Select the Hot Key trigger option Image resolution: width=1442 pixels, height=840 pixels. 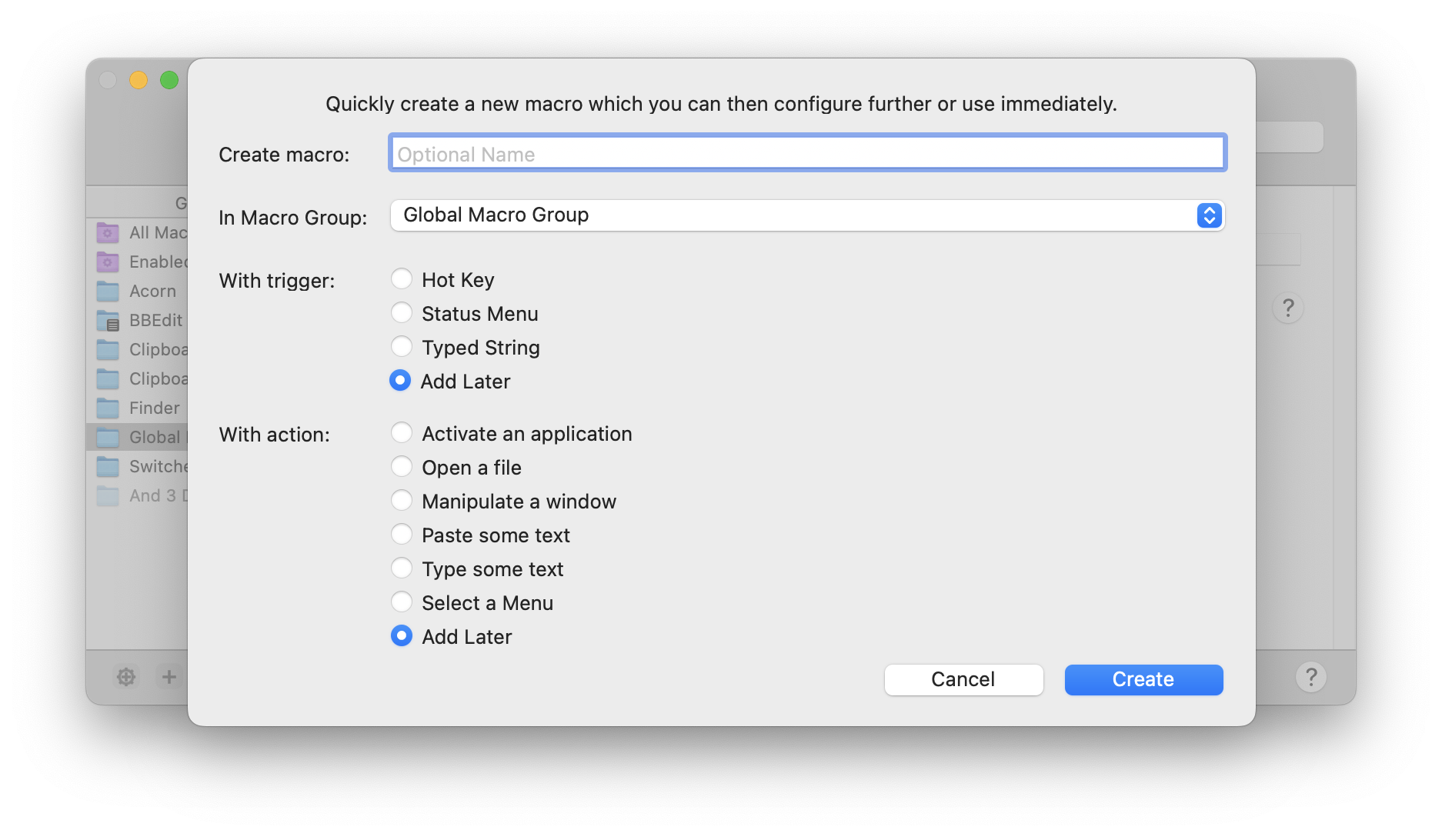pos(402,279)
